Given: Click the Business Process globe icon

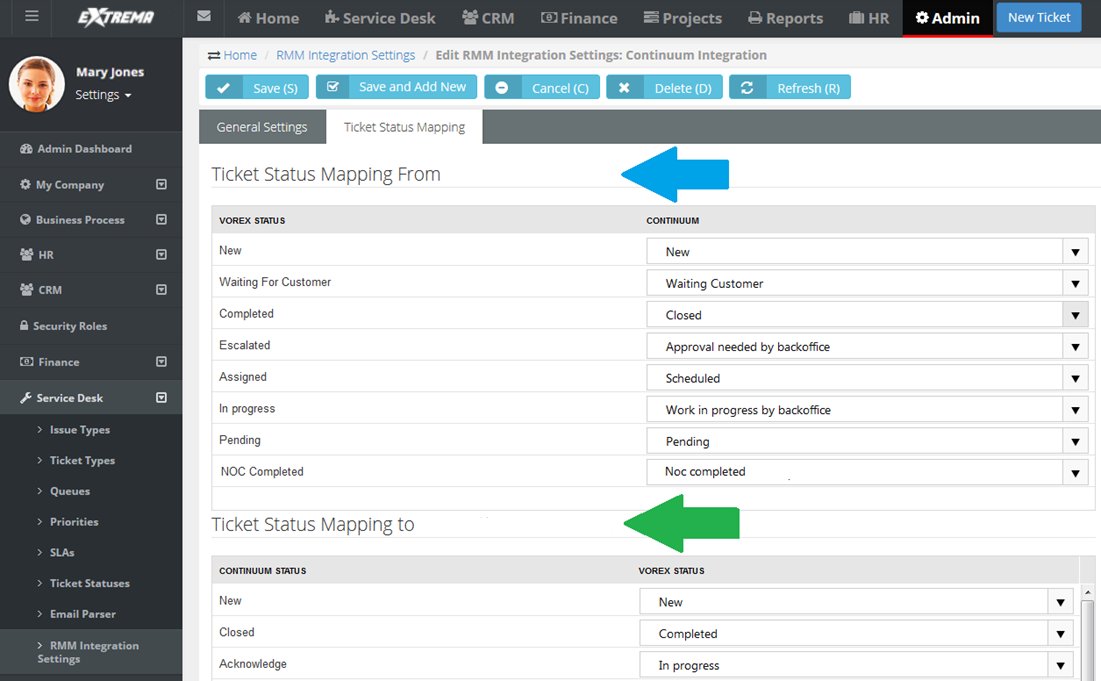Looking at the screenshot, I should [x=25, y=220].
